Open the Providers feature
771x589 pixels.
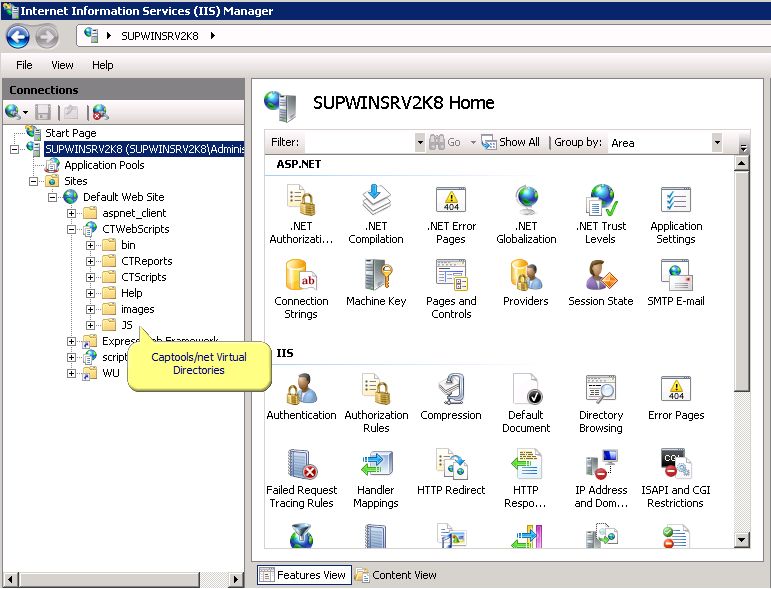point(526,283)
